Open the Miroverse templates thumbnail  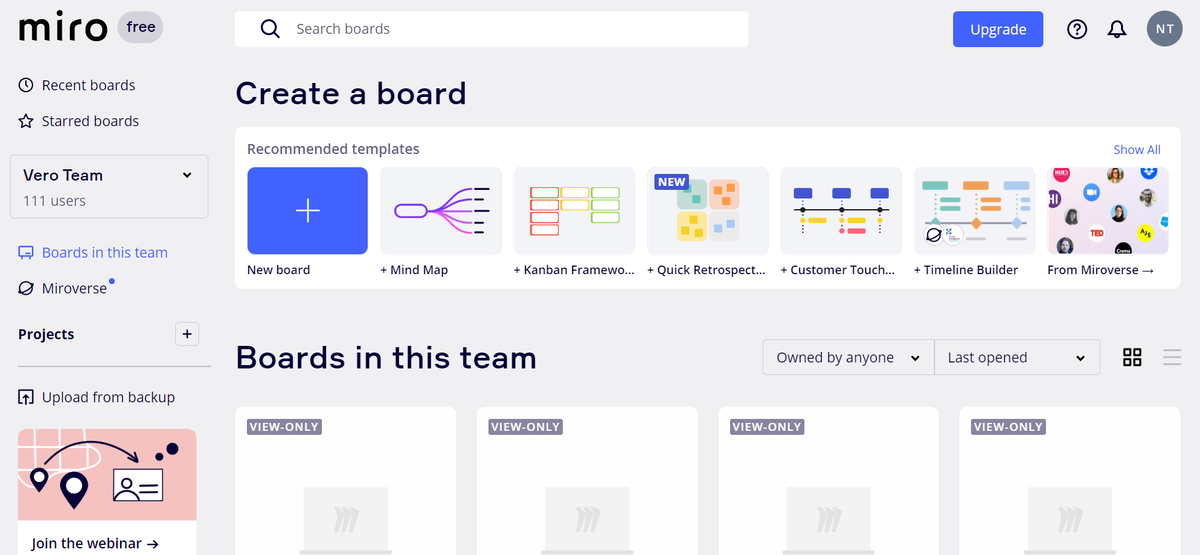click(x=1108, y=210)
